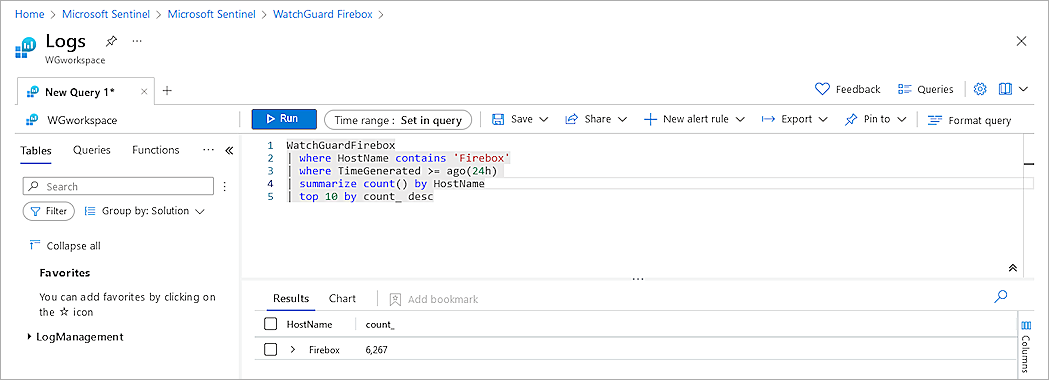Open the Export dropdown

pos(795,119)
